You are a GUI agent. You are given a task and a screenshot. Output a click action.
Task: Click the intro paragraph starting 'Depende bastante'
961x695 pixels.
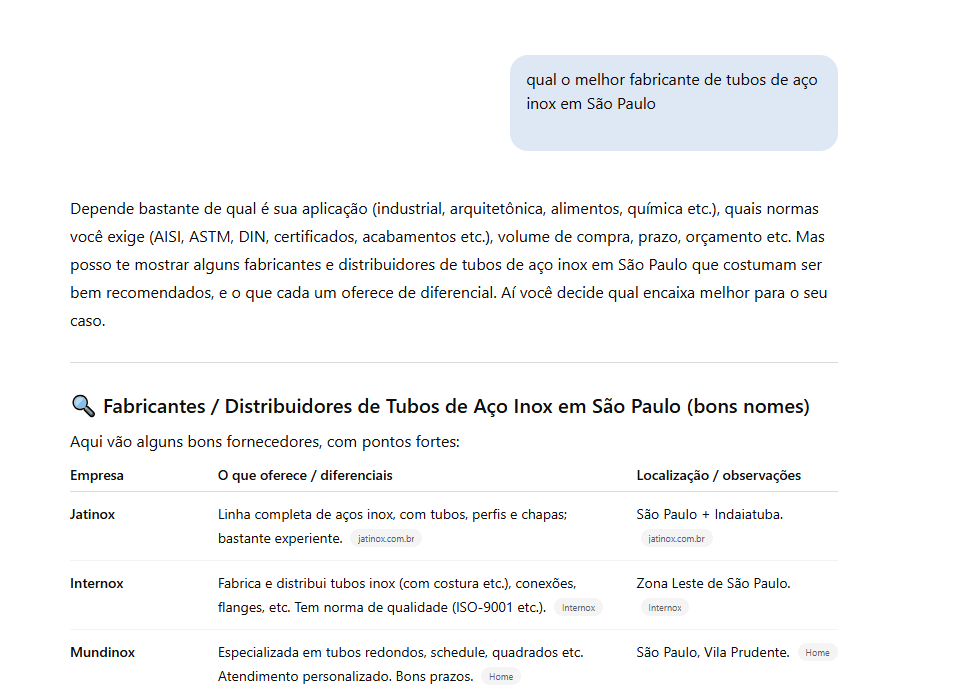(x=450, y=265)
